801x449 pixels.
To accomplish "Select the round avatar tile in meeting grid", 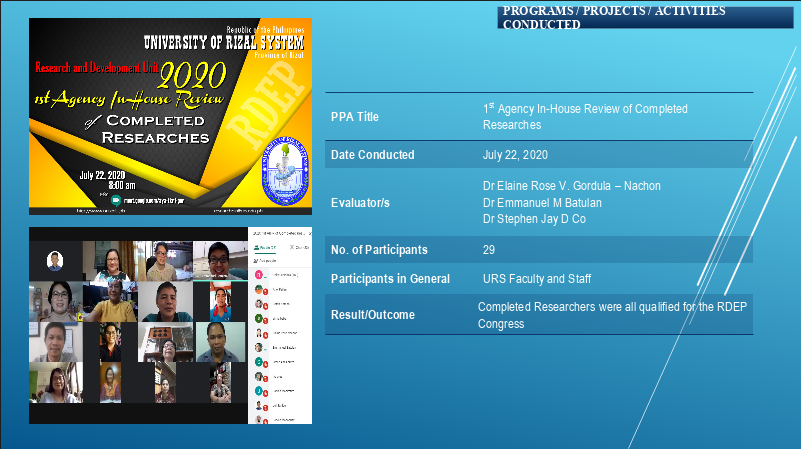I will [x=55, y=261].
